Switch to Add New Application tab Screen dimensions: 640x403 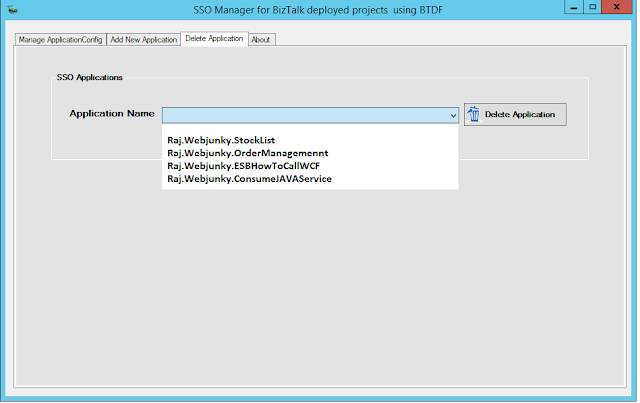coord(144,40)
